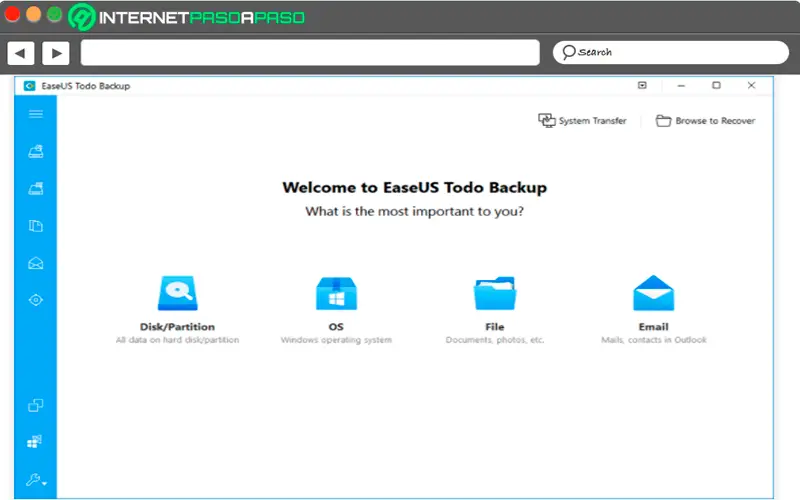Click the File label text
This screenshot has height=500, width=800.
(495, 327)
